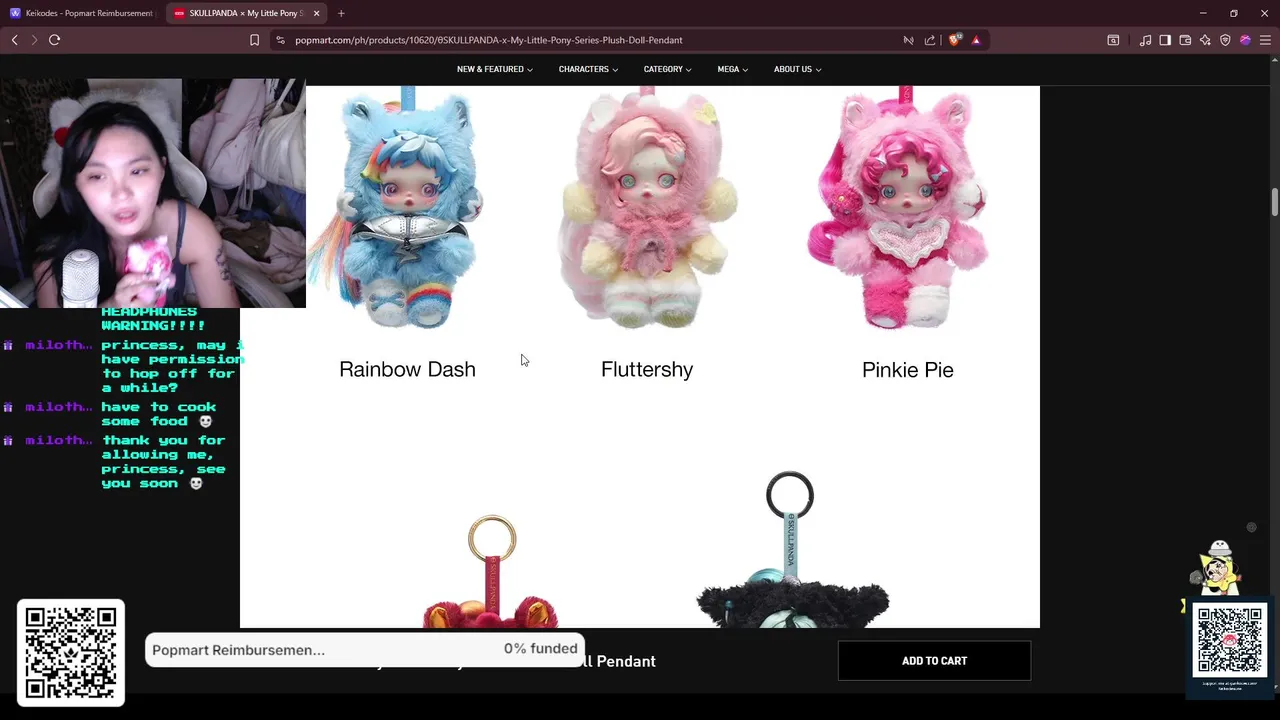Open the browser profile avatar

click(1245, 40)
